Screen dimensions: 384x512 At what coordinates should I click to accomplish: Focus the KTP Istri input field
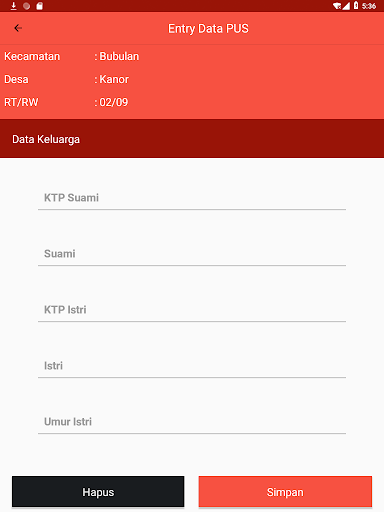(192, 310)
